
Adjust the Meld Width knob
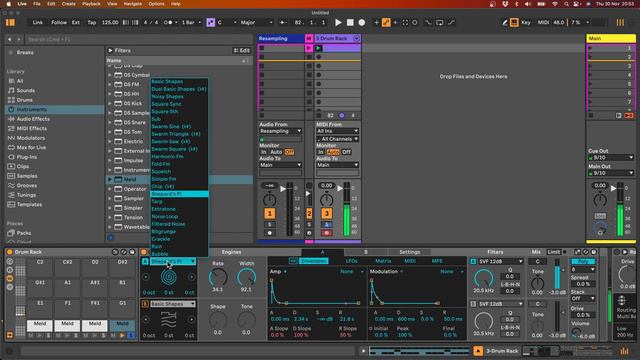click(x=246, y=278)
